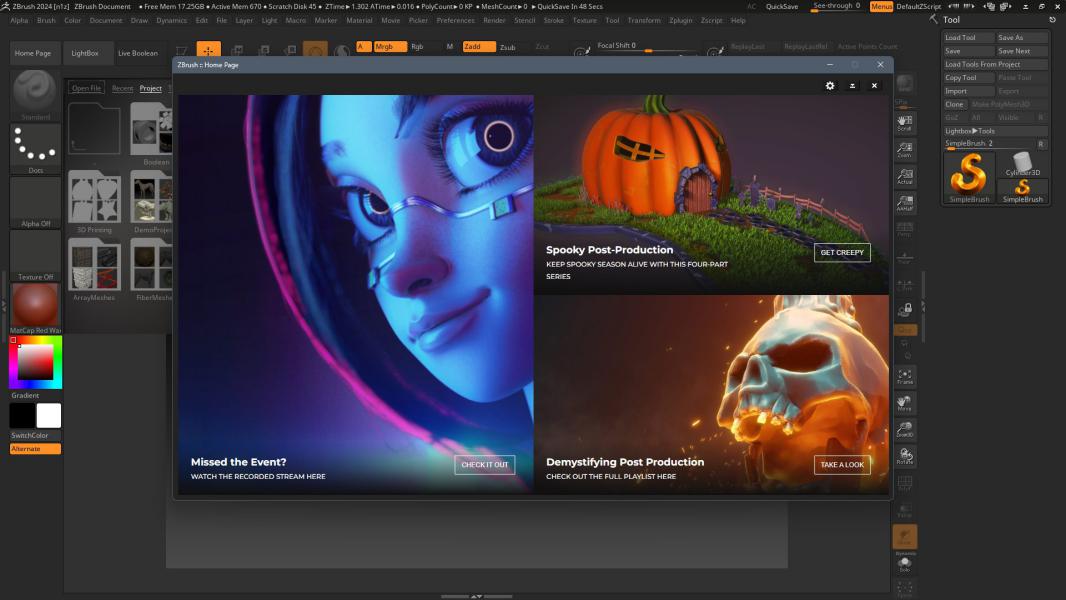Click the Home Page button
The height and width of the screenshot is (600, 1066).
(33, 53)
